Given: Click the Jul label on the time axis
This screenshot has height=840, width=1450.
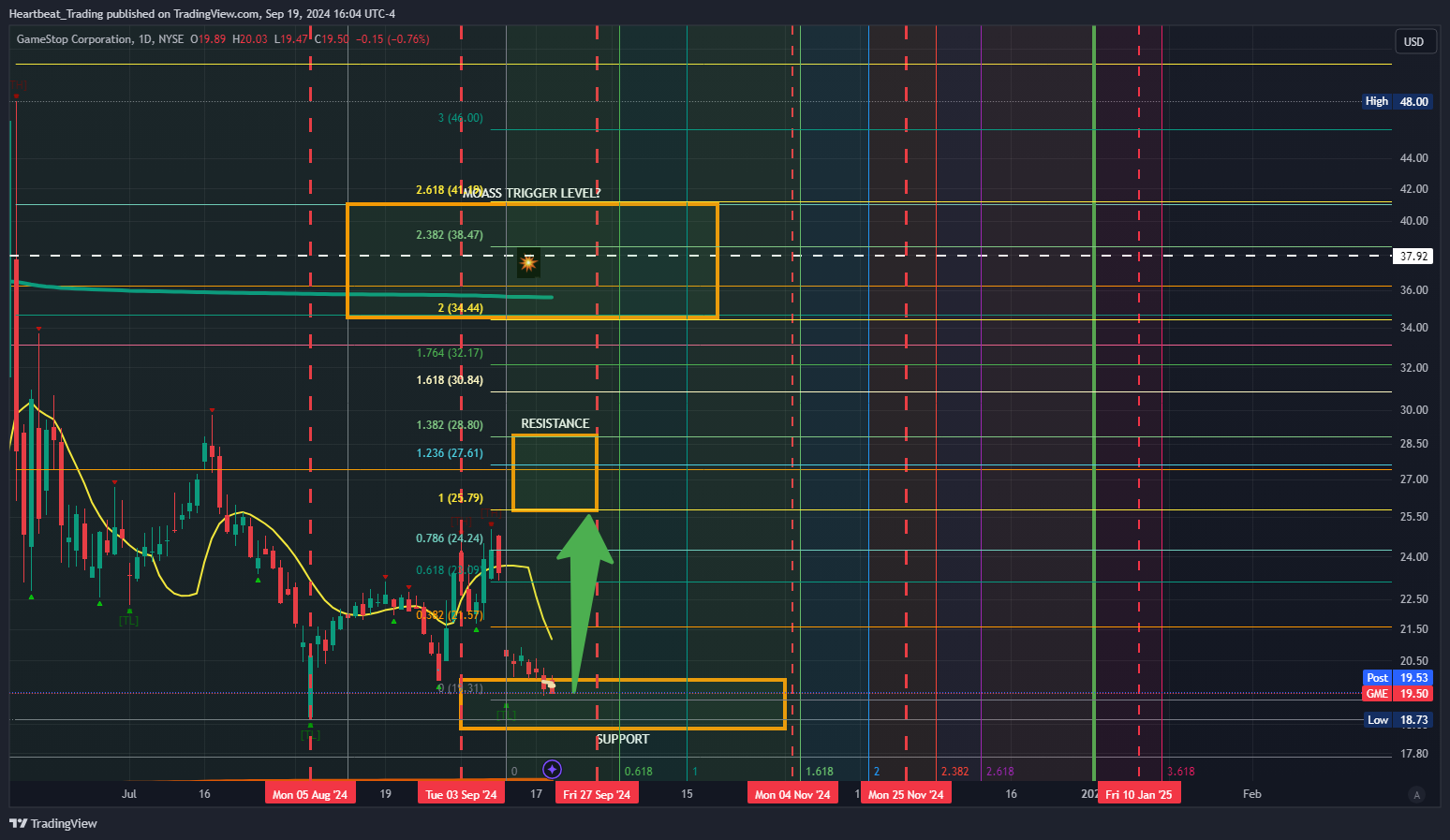Looking at the screenshot, I should tap(129, 794).
